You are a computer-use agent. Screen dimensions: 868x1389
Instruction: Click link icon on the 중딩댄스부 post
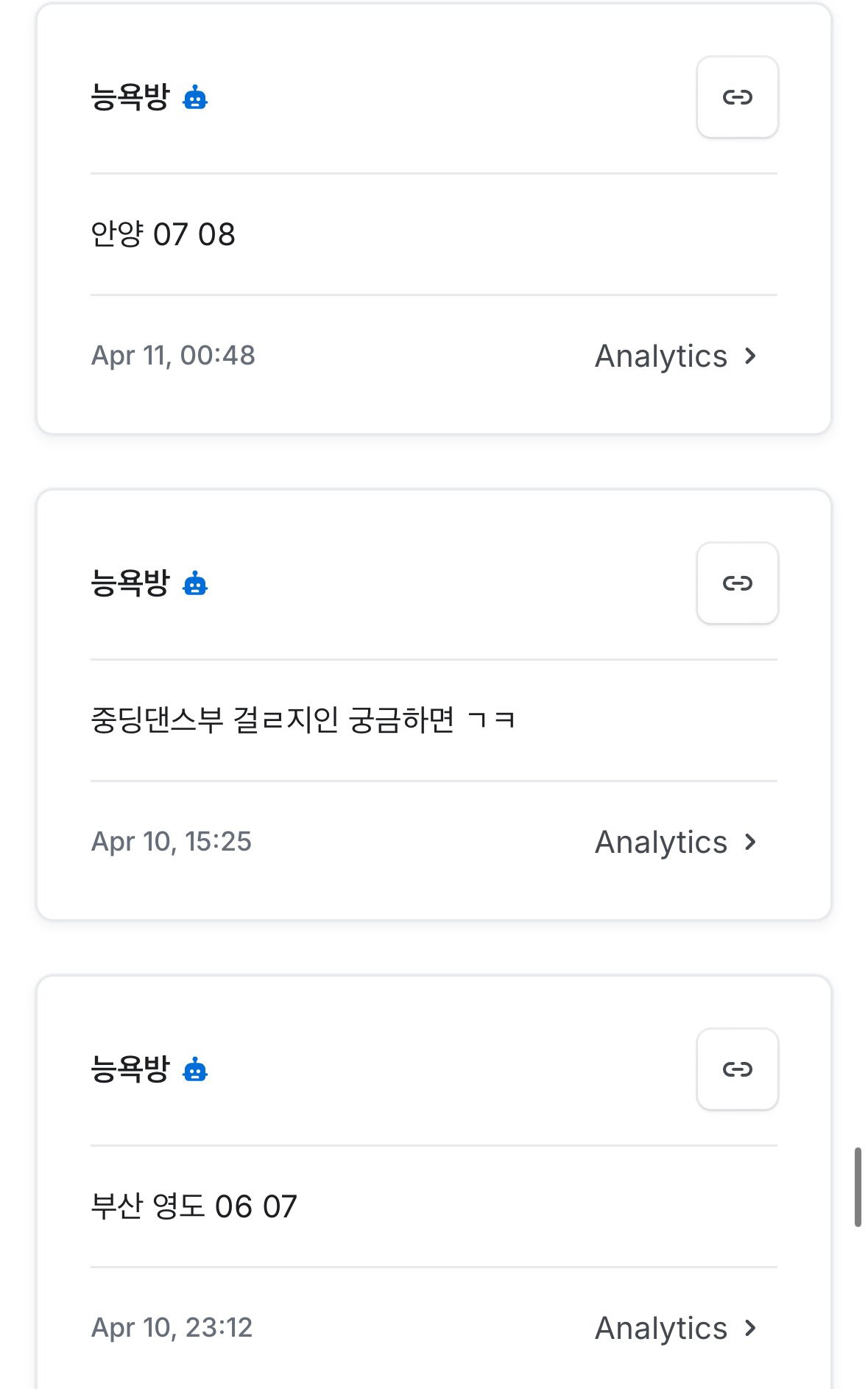click(x=737, y=583)
